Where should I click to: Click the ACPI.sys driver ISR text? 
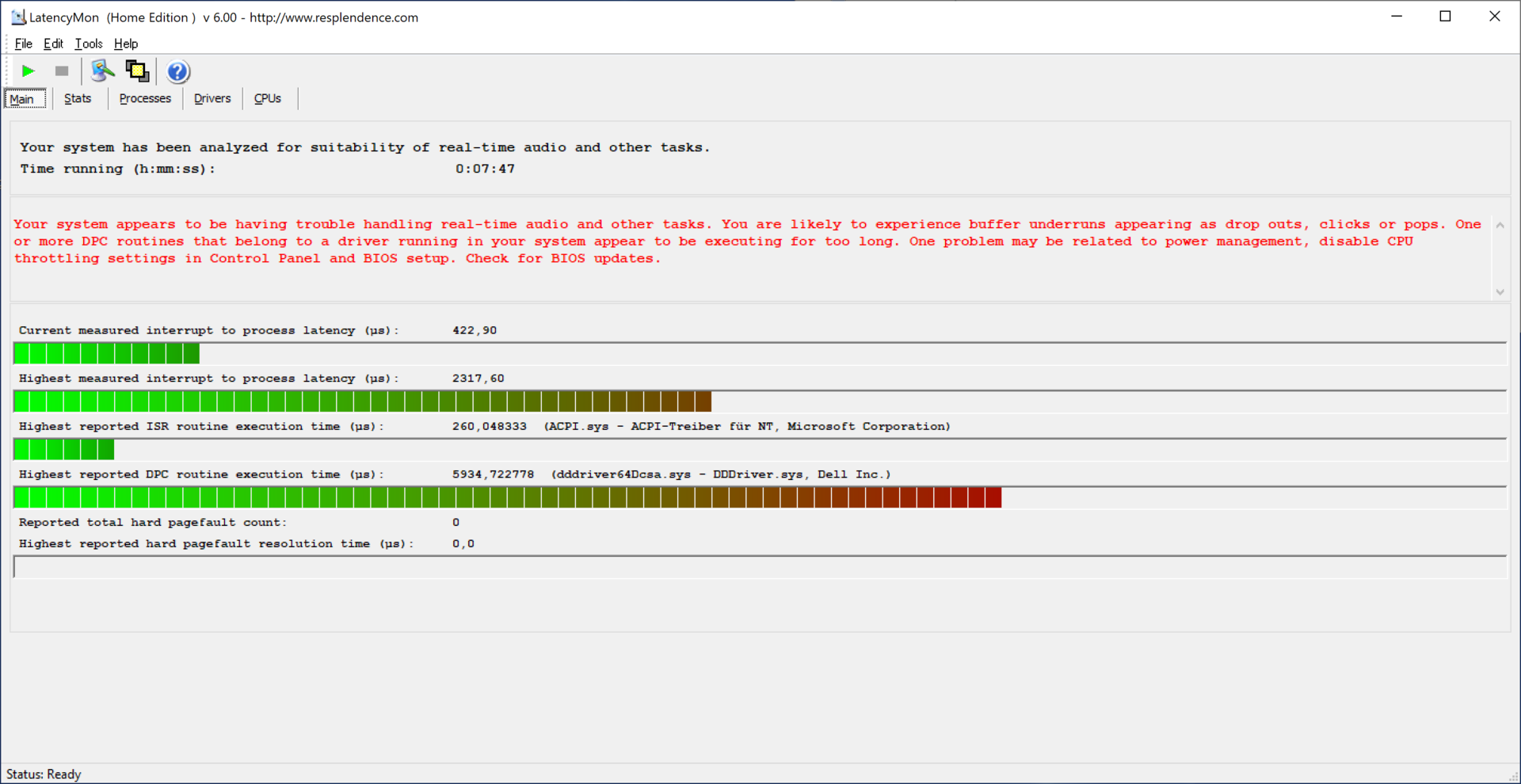pyautogui.click(x=747, y=426)
